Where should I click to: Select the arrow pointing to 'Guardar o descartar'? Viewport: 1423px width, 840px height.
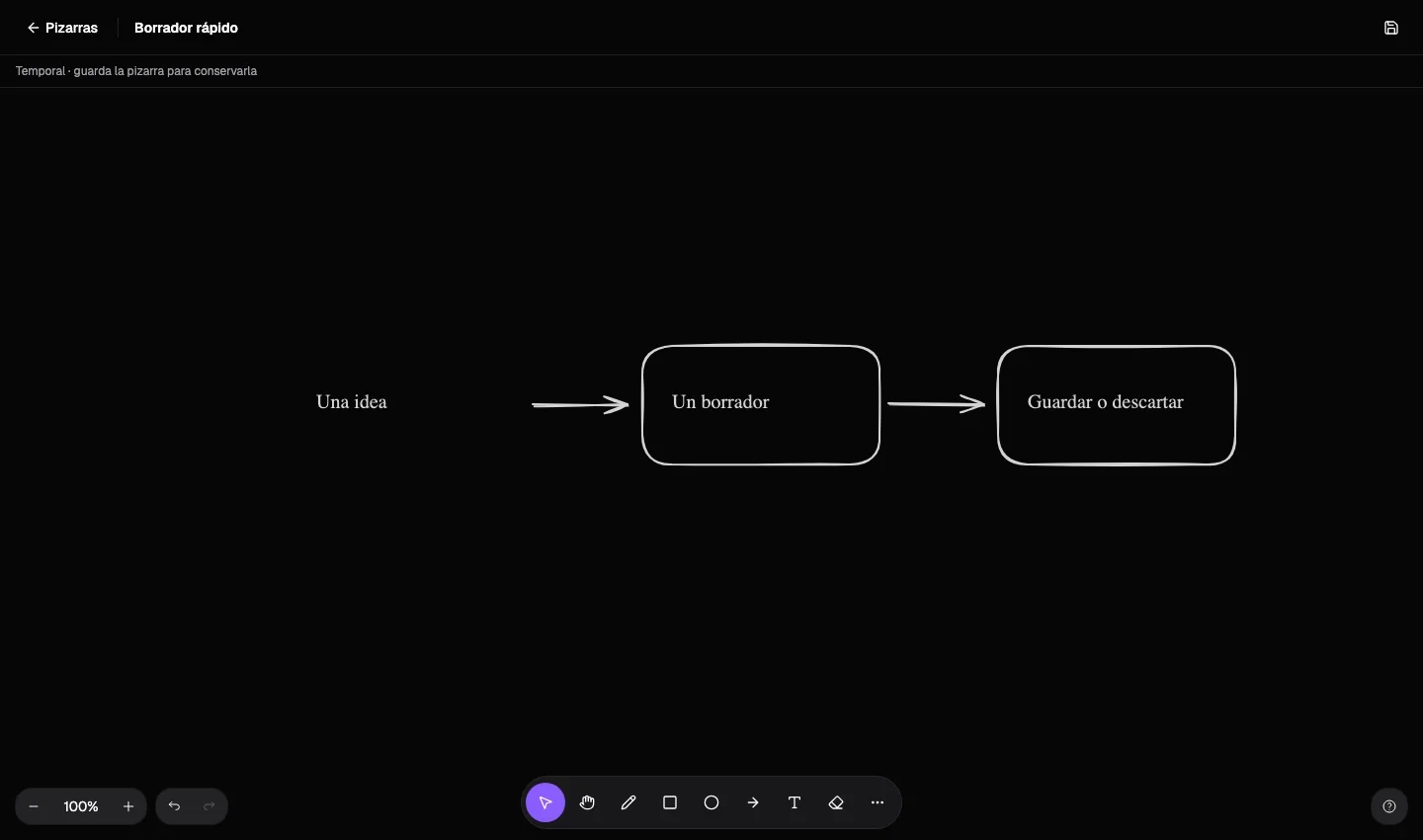pos(937,403)
